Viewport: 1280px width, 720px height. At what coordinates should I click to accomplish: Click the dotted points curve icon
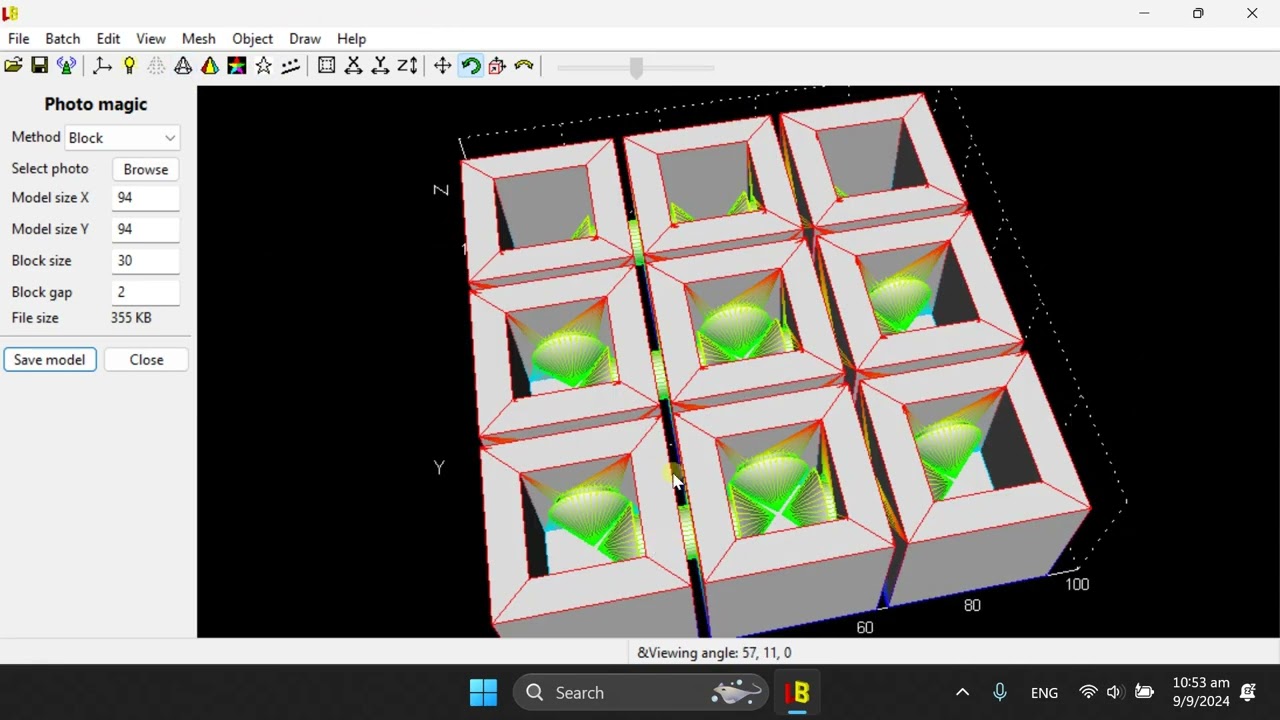tap(291, 66)
